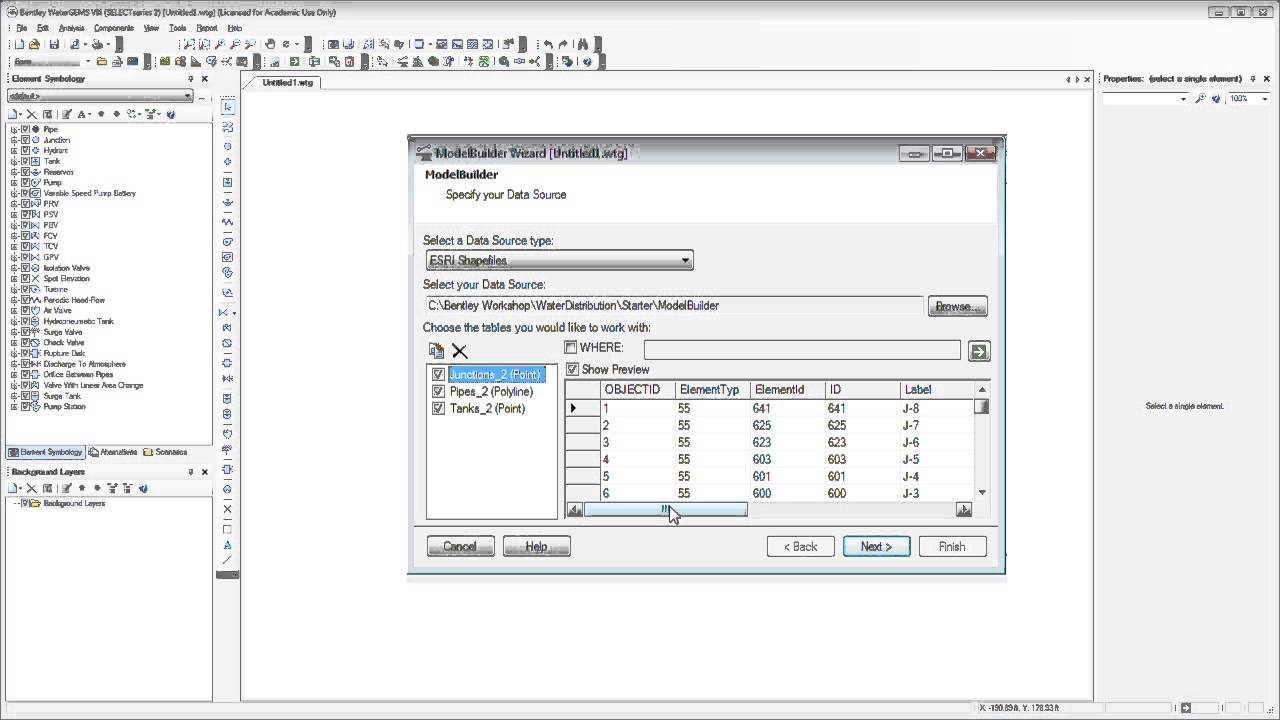Click the green arrow apply WHERE button
The image size is (1280, 720).
(979, 351)
